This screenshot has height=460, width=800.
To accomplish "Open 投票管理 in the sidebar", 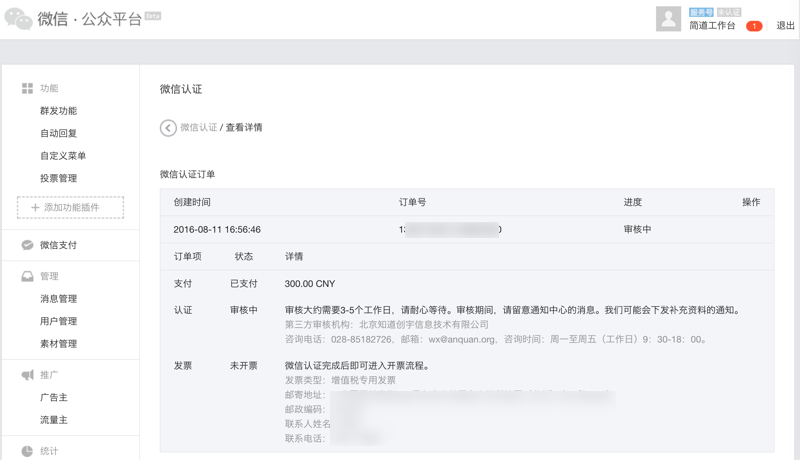I will point(58,178).
